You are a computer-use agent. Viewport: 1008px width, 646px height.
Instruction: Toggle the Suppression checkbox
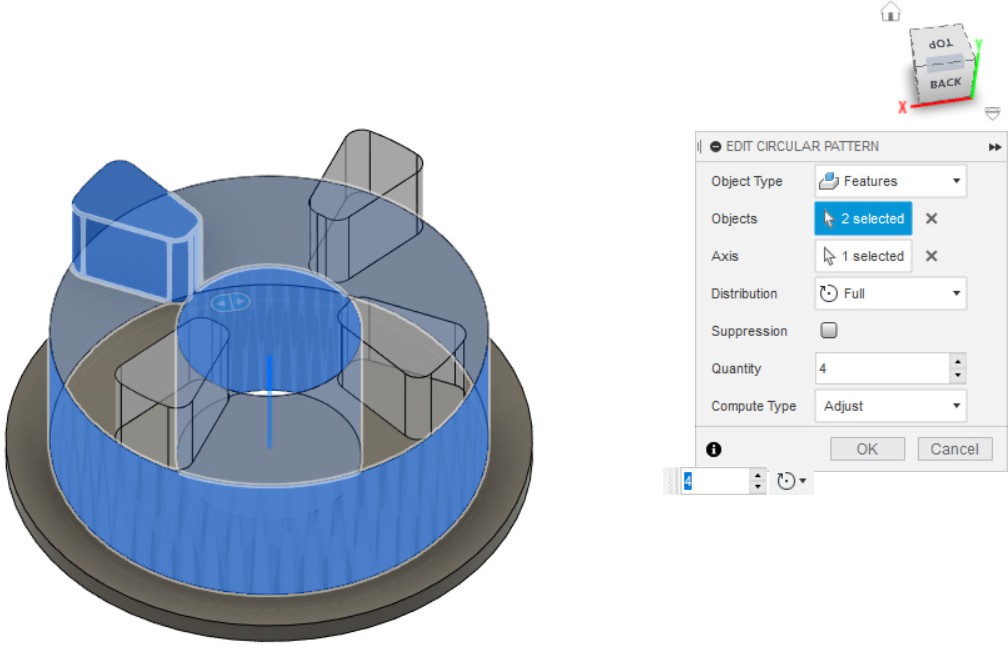829,331
